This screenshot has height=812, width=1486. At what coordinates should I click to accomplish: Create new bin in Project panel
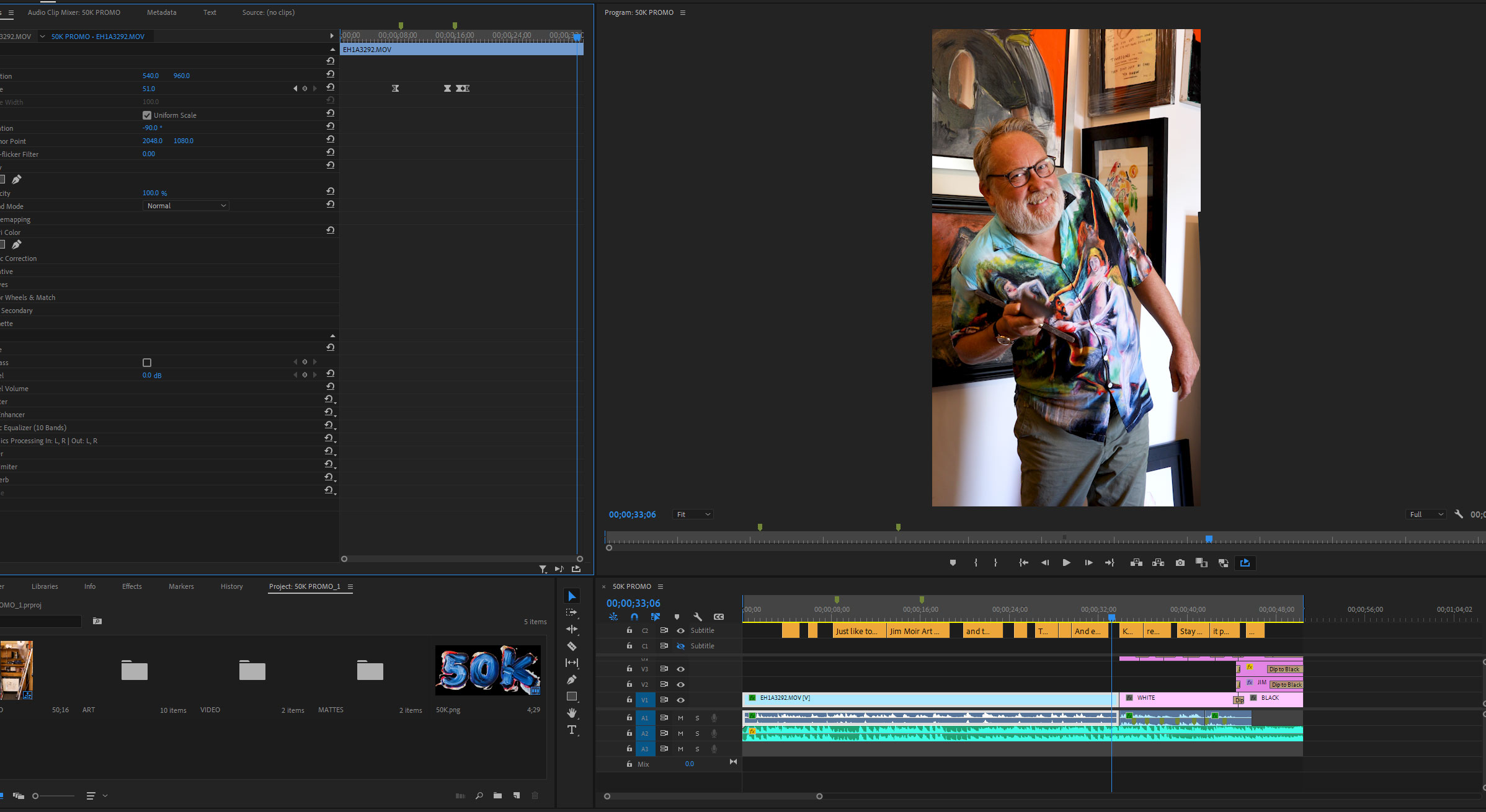click(497, 795)
